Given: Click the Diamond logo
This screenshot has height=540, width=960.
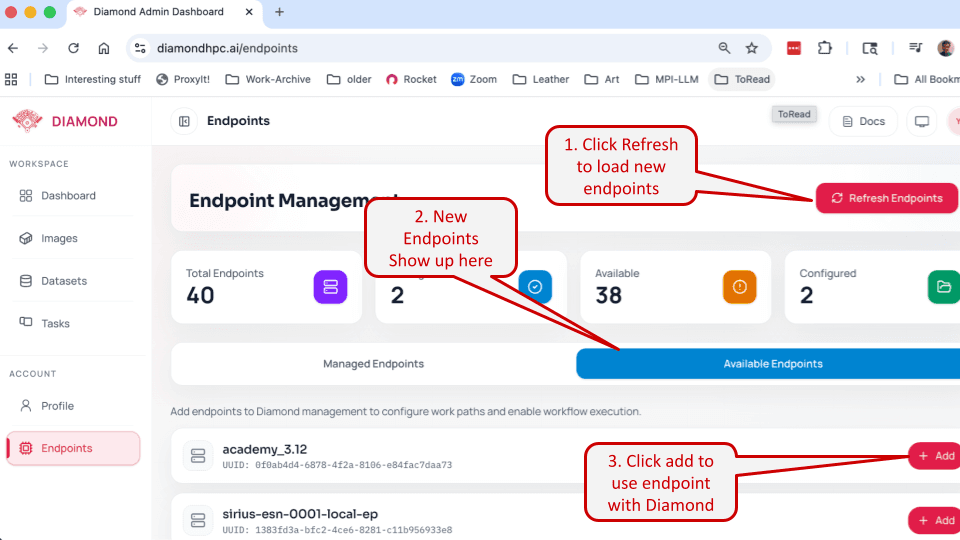Looking at the screenshot, I should [x=27, y=121].
